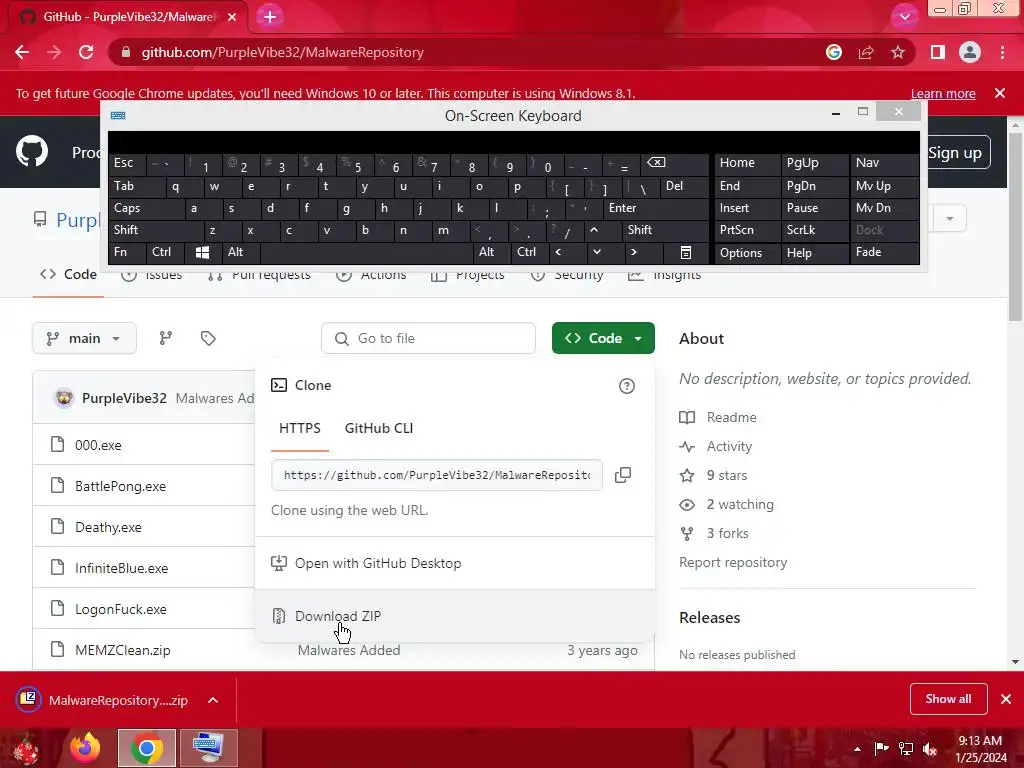Screen dimensions: 1024x768
Task: Expand MalwareRepository zip download options chevron
Action: click(213, 700)
